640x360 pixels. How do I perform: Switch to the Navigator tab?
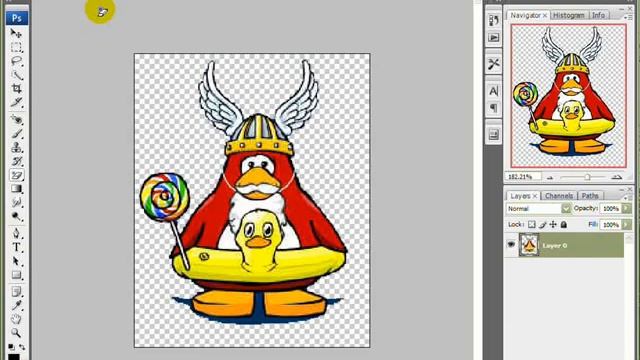pos(525,15)
